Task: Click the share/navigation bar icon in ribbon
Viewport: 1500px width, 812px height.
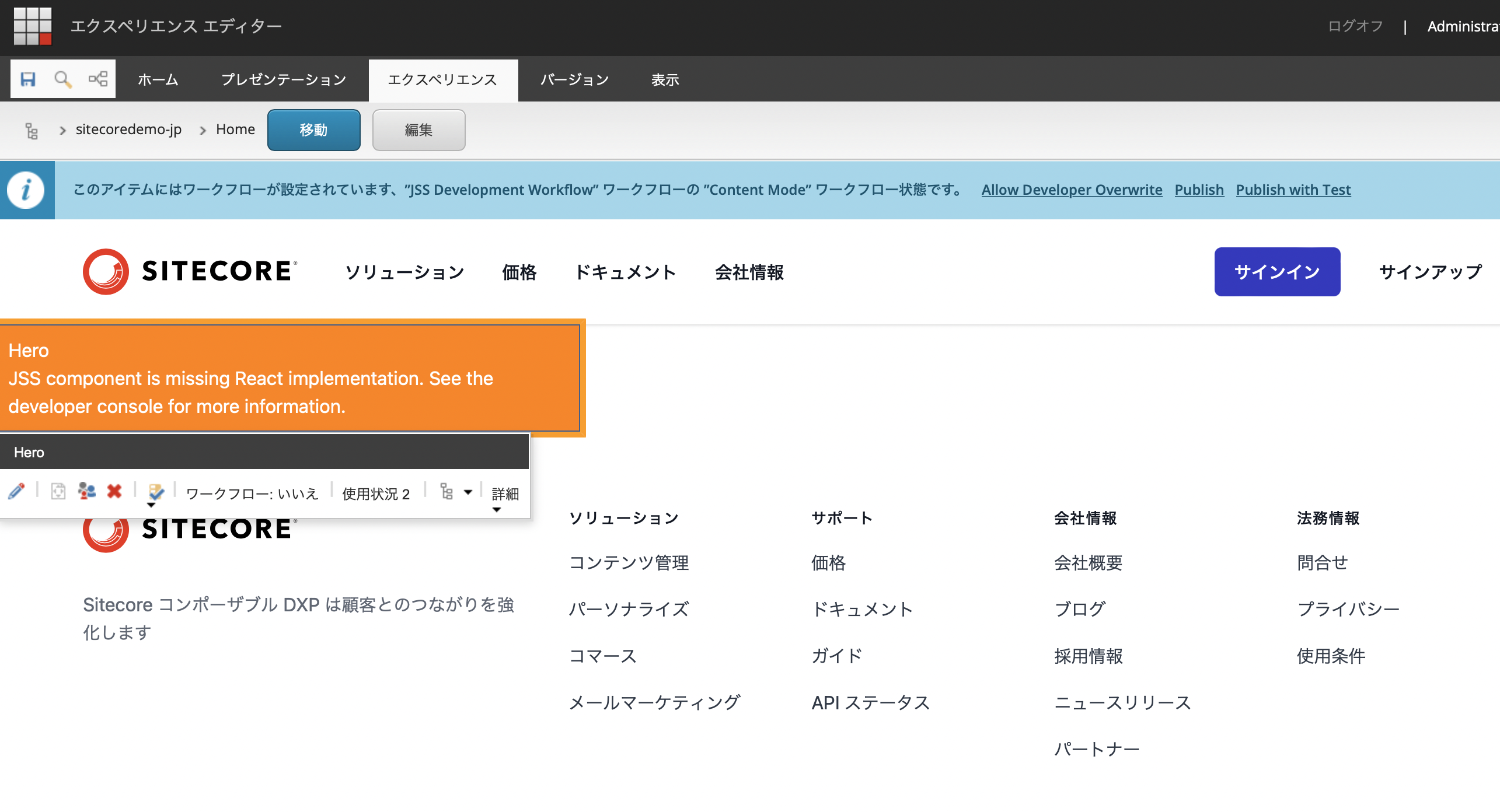Action: pos(97,79)
